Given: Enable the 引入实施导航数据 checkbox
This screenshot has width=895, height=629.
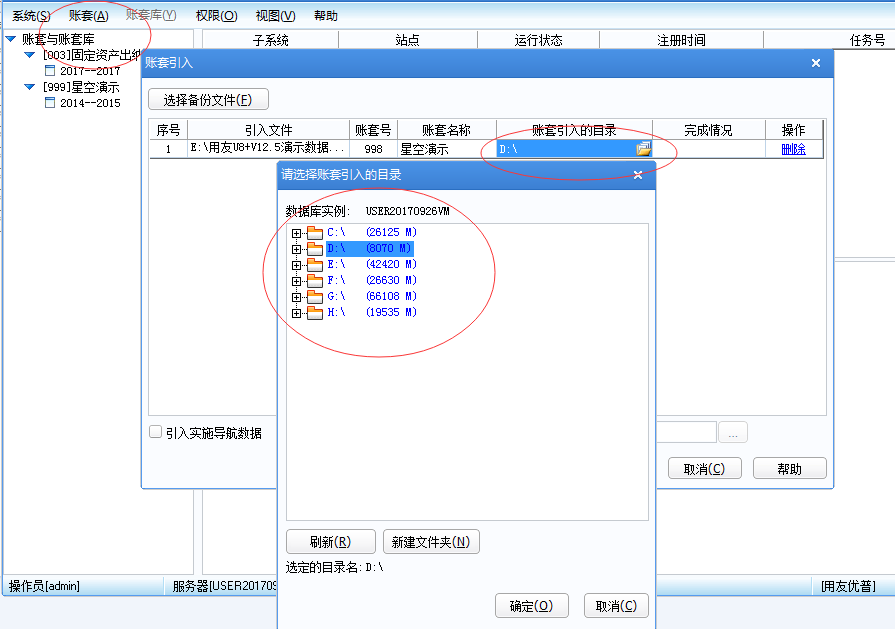Looking at the screenshot, I should tap(155, 432).
